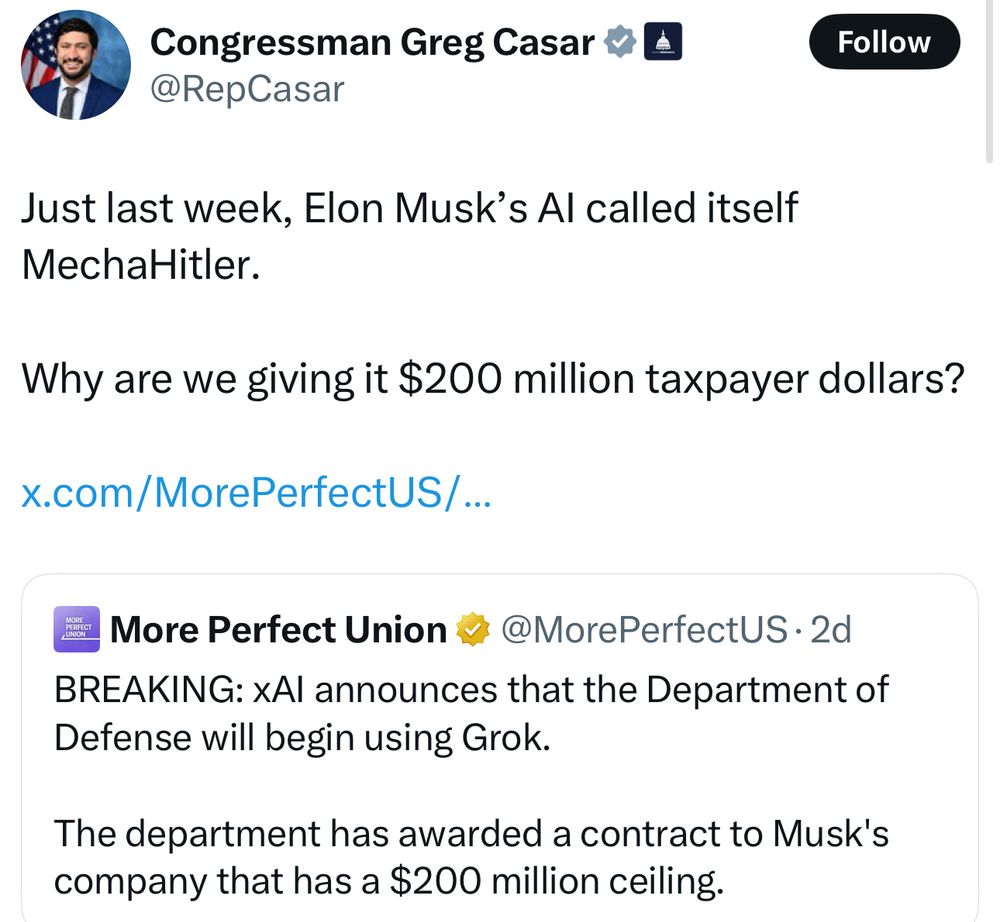Click the page scrollbar on the right edge

tap(989, 83)
